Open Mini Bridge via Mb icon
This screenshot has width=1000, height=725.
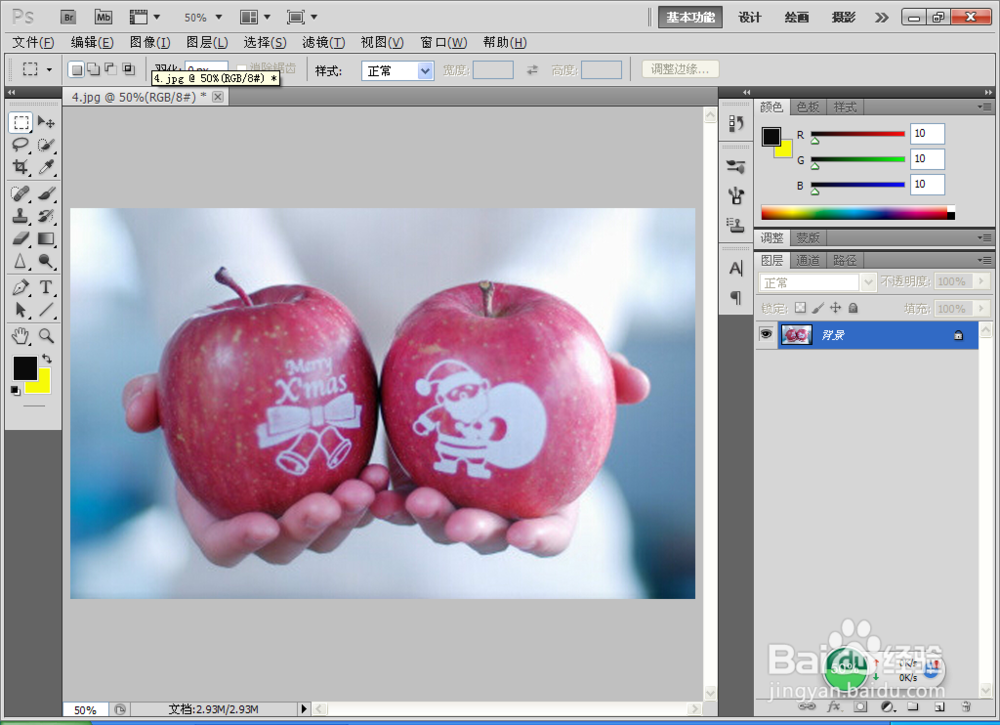click(x=103, y=17)
